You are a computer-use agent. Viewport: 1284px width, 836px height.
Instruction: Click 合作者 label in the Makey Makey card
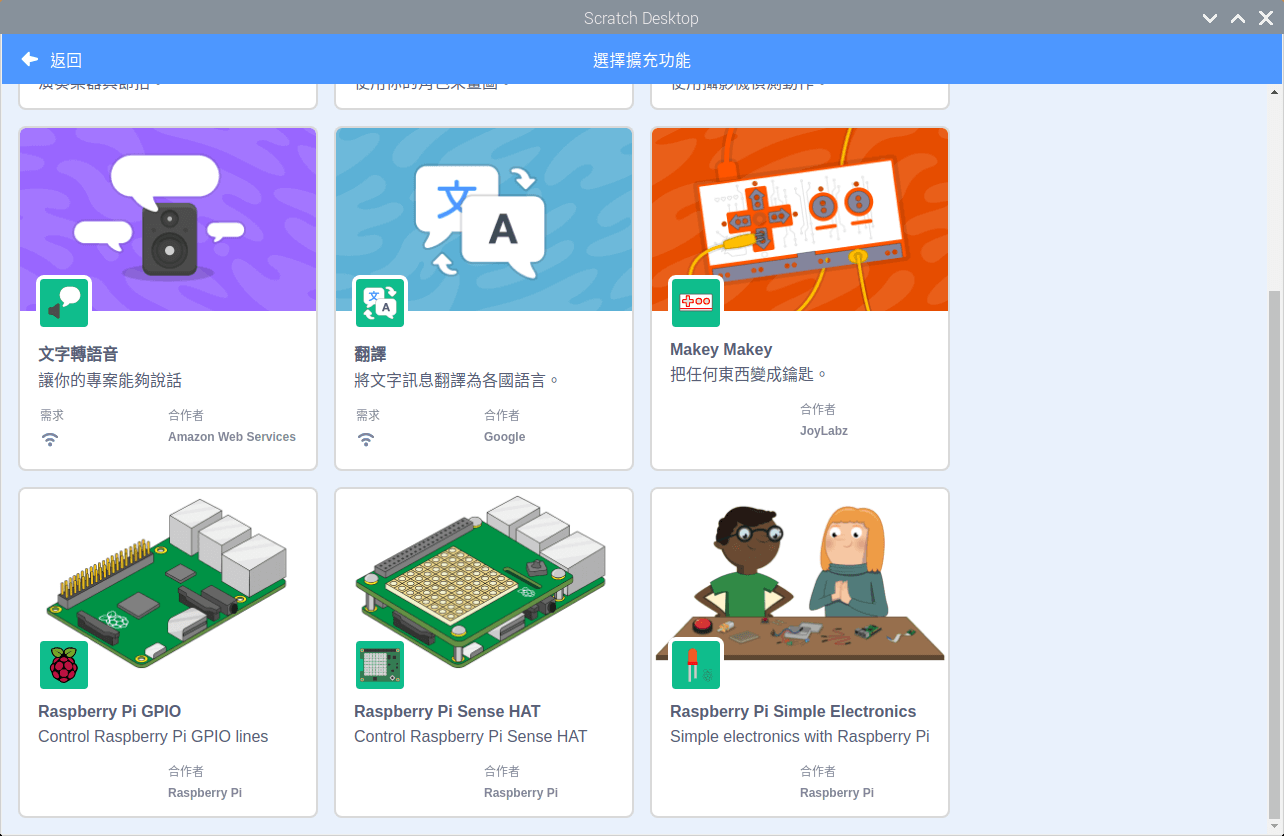coord(818,409)
